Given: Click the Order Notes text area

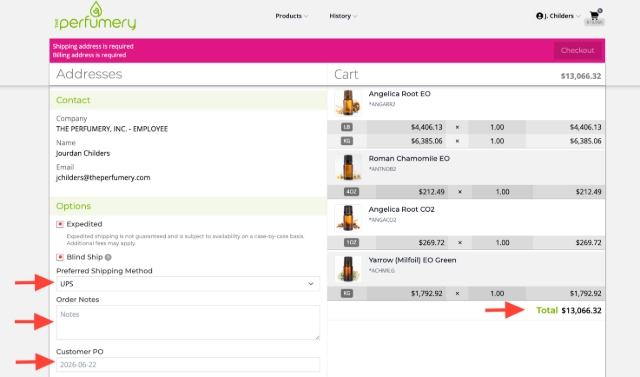Looking at the screenshot, I should [188, 322].
